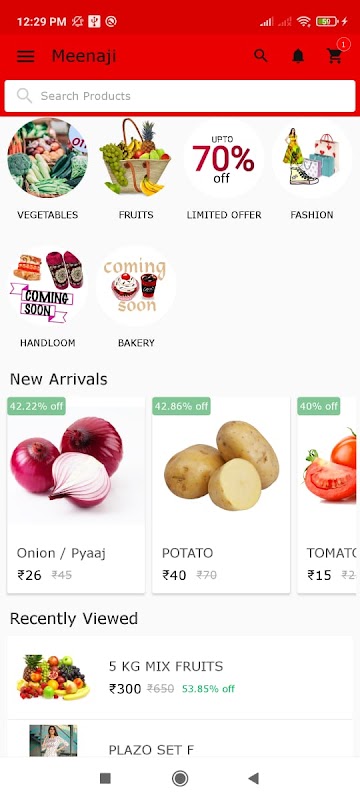Screen dimensions: 360x800
Task: Open the Fashion category icon
Action: click(312, 158)
